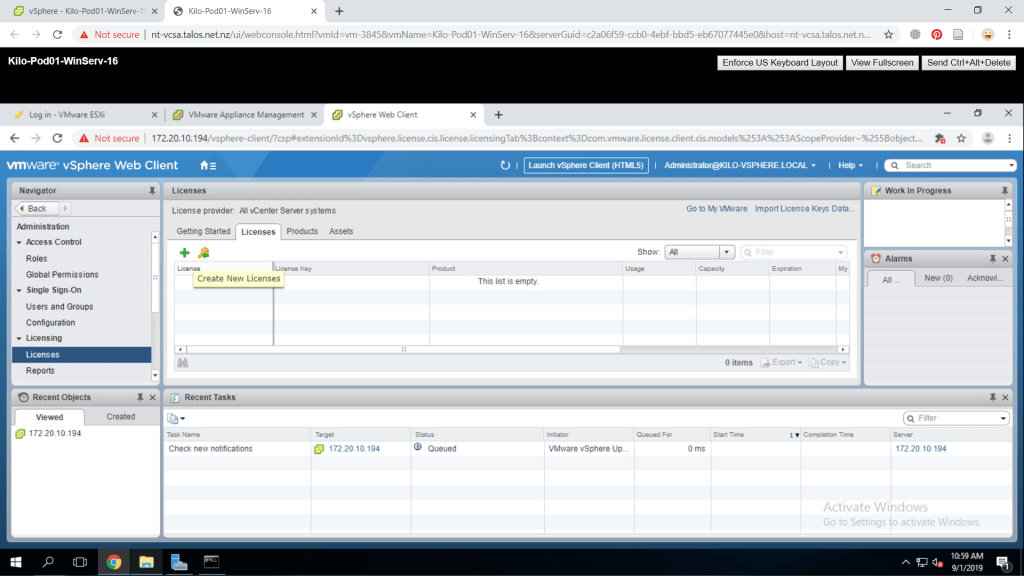Collapse the Single Sign-On tree section

tap(19, 290)
